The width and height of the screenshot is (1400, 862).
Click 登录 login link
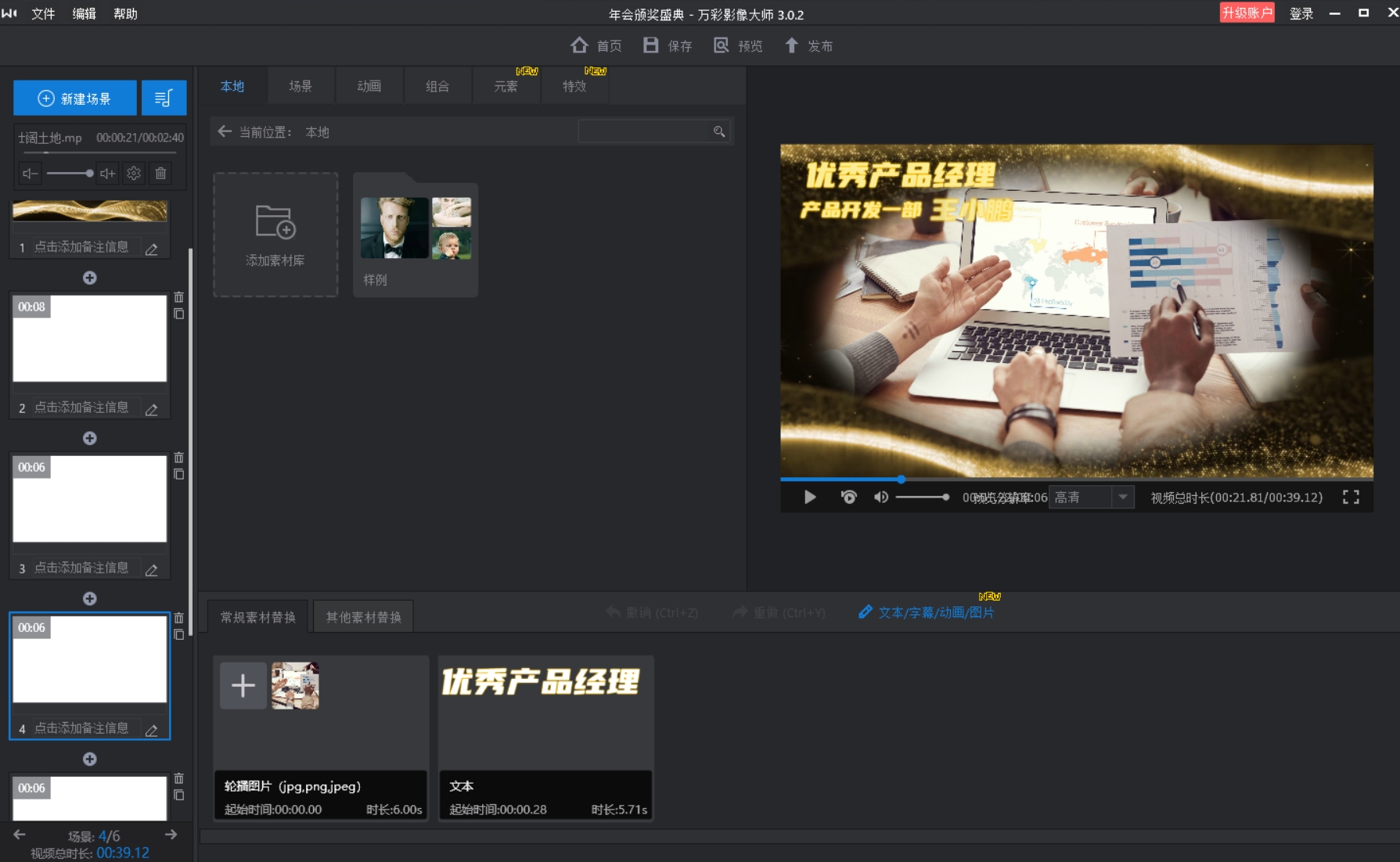1301,13
